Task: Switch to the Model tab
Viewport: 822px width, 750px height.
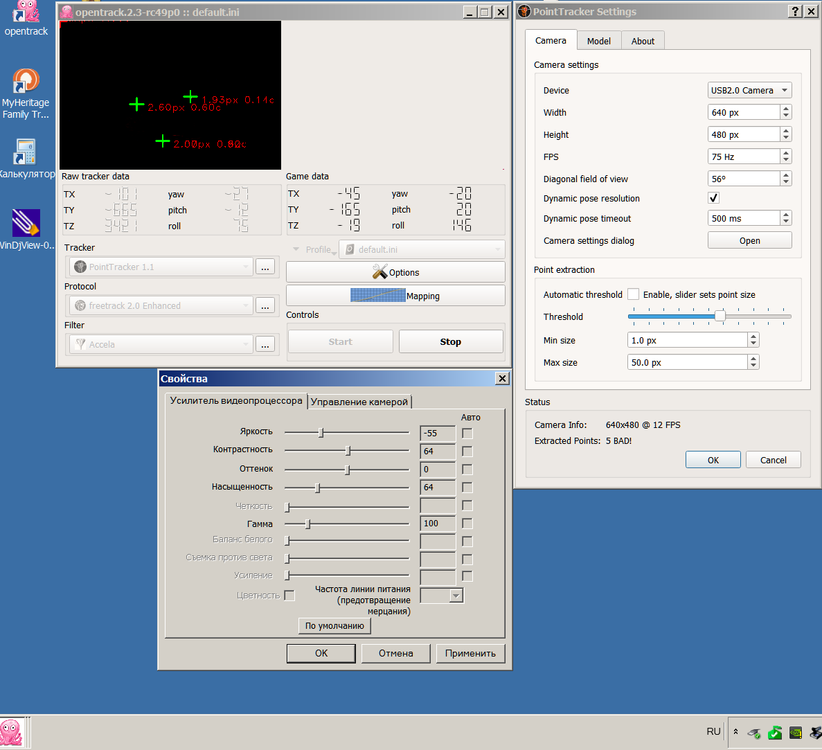Action: (x=598, y=41)
